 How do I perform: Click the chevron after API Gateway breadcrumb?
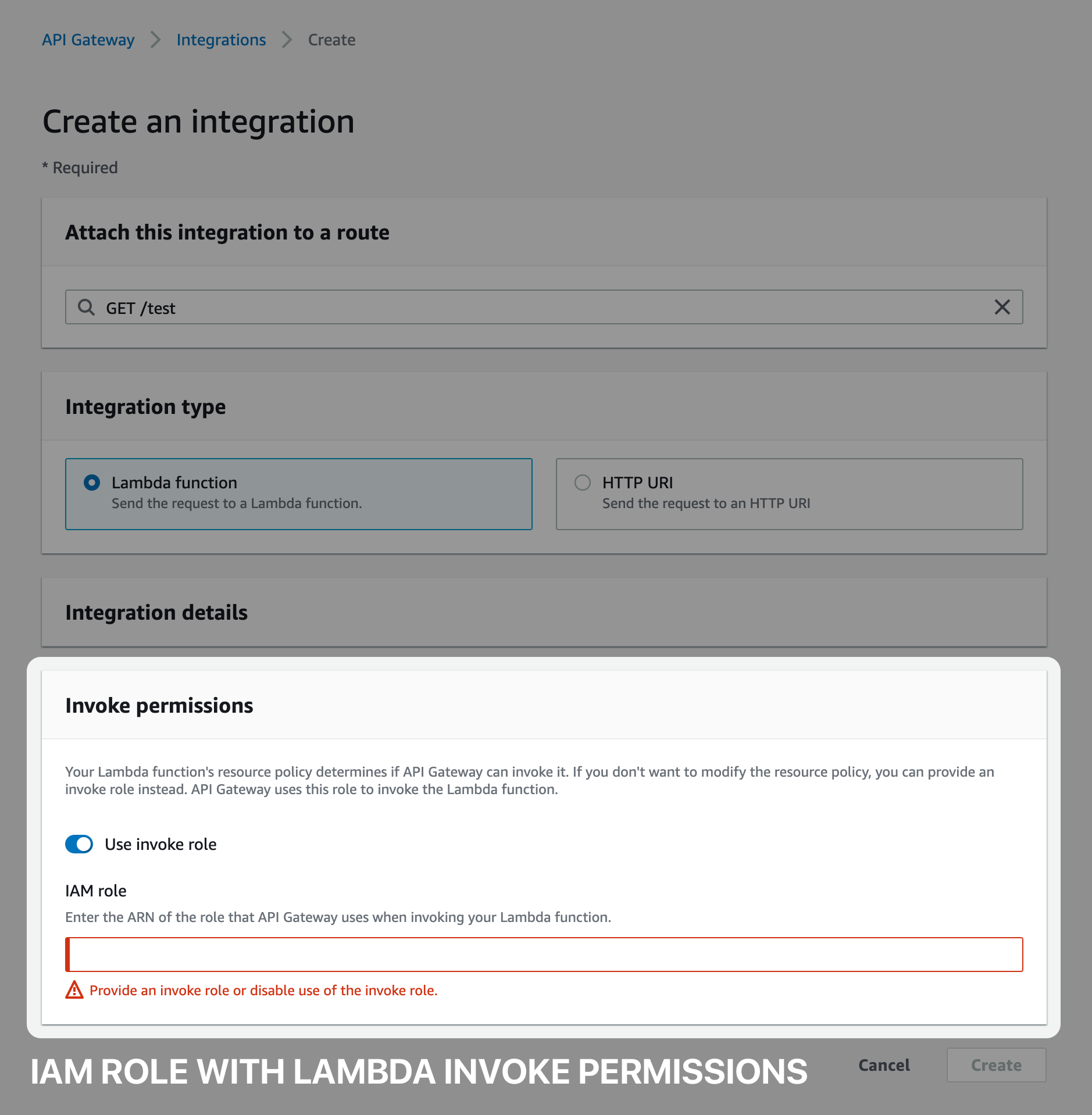pyautogui.click(x=156, y=40)
